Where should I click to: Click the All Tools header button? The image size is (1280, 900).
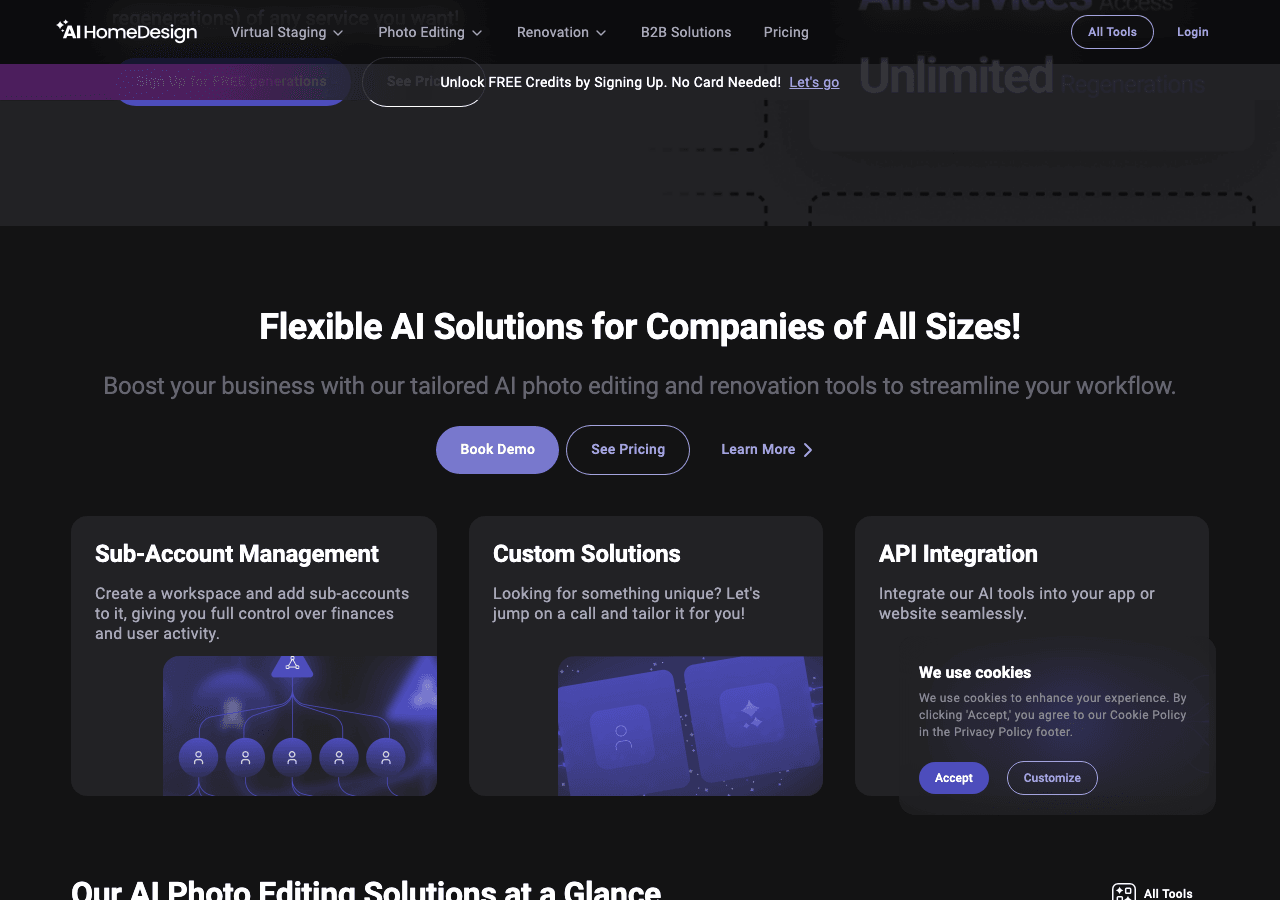(x=1112, y=32)
